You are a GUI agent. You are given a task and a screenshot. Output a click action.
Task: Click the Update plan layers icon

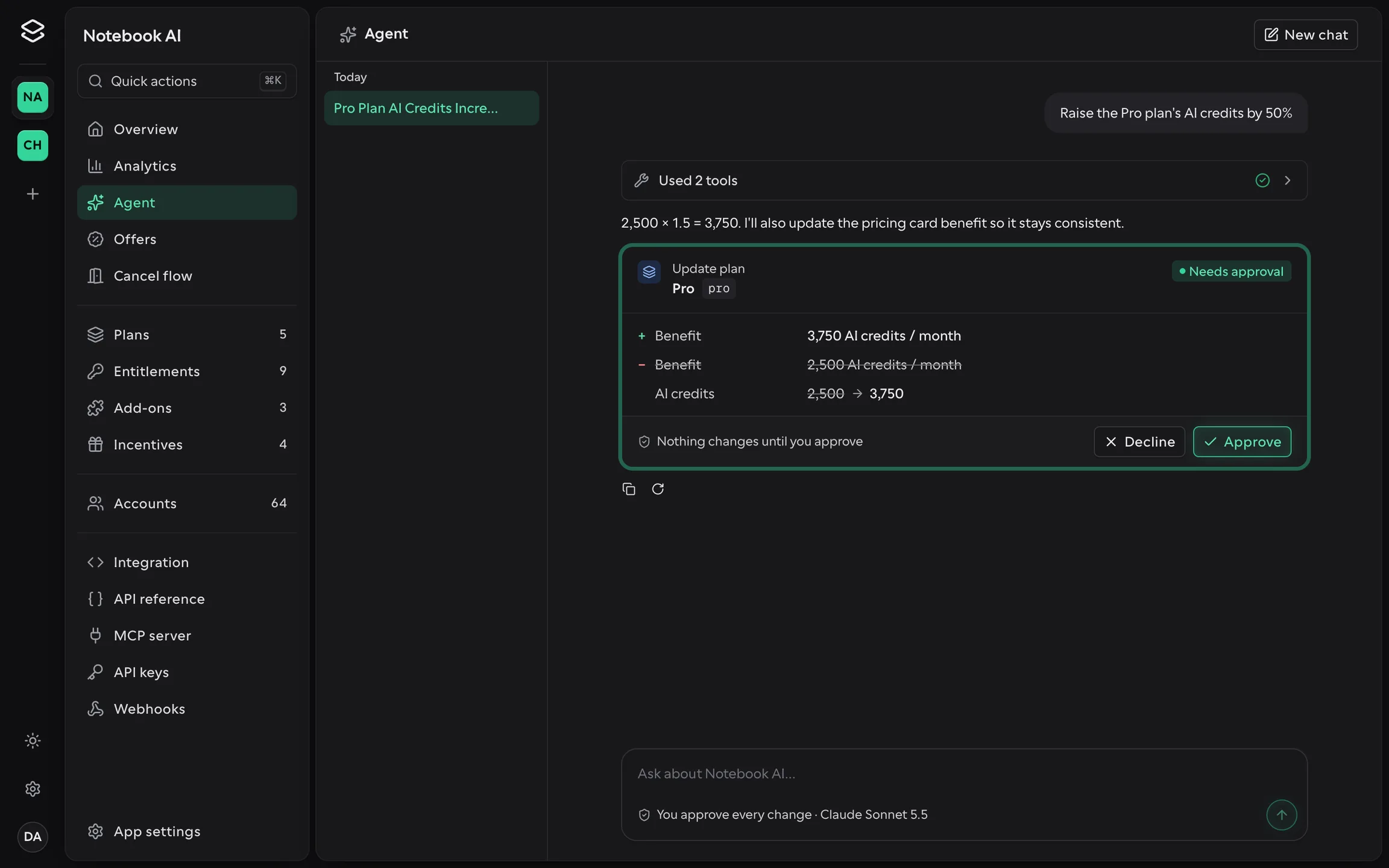(x=649, y=272)
